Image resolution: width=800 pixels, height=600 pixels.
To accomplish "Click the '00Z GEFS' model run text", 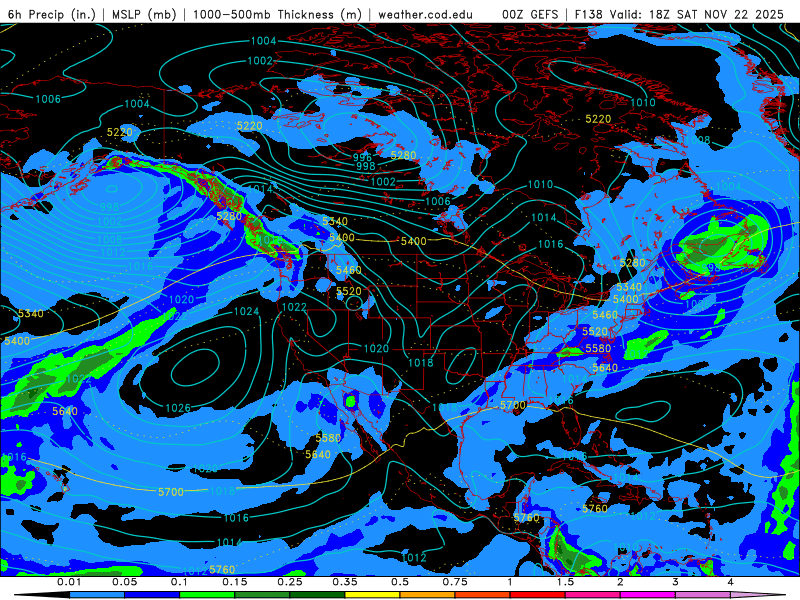I will tap(531, 14).
